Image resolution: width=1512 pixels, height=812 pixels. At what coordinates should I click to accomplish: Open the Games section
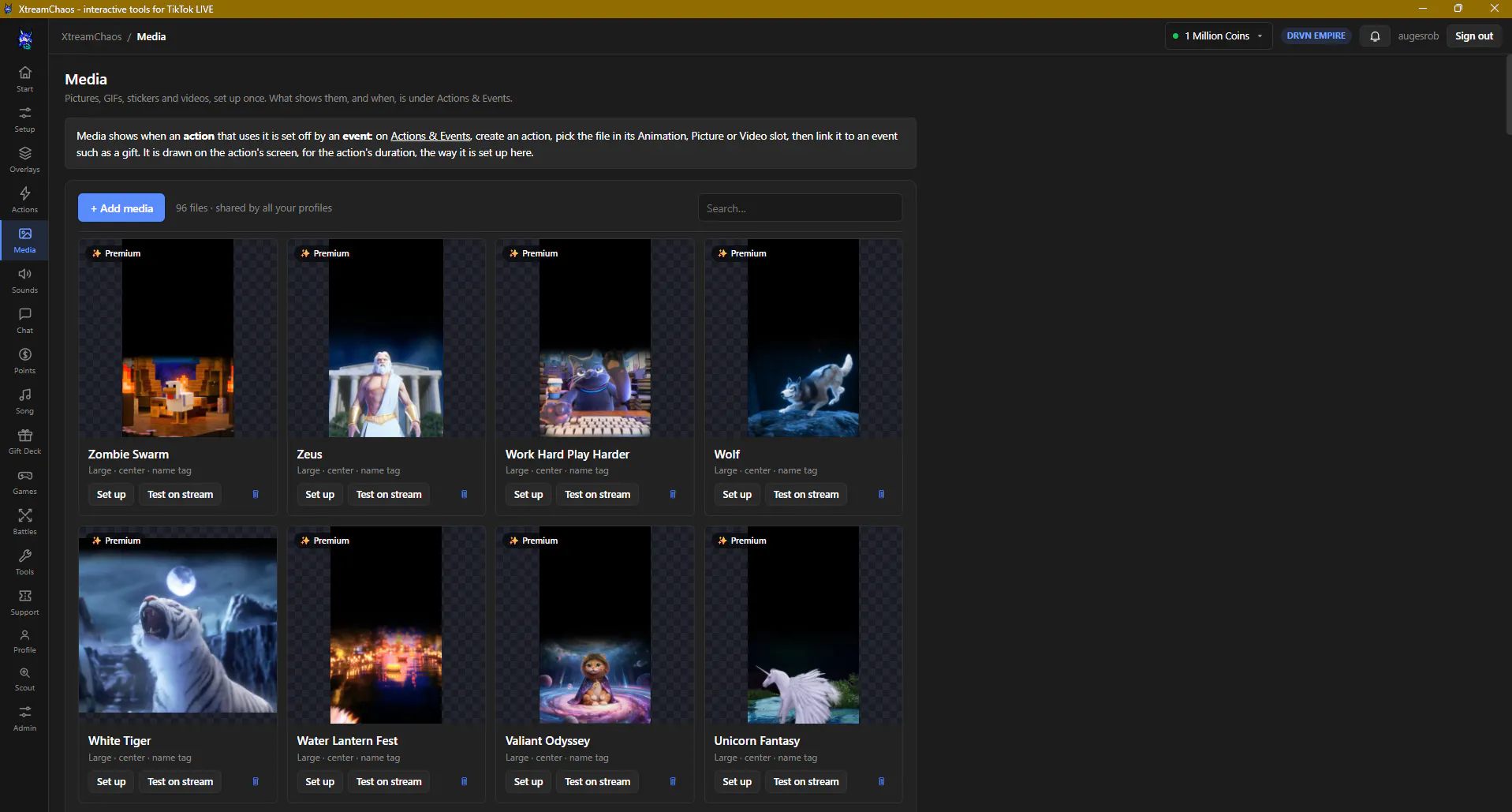[x=24, y=481]
